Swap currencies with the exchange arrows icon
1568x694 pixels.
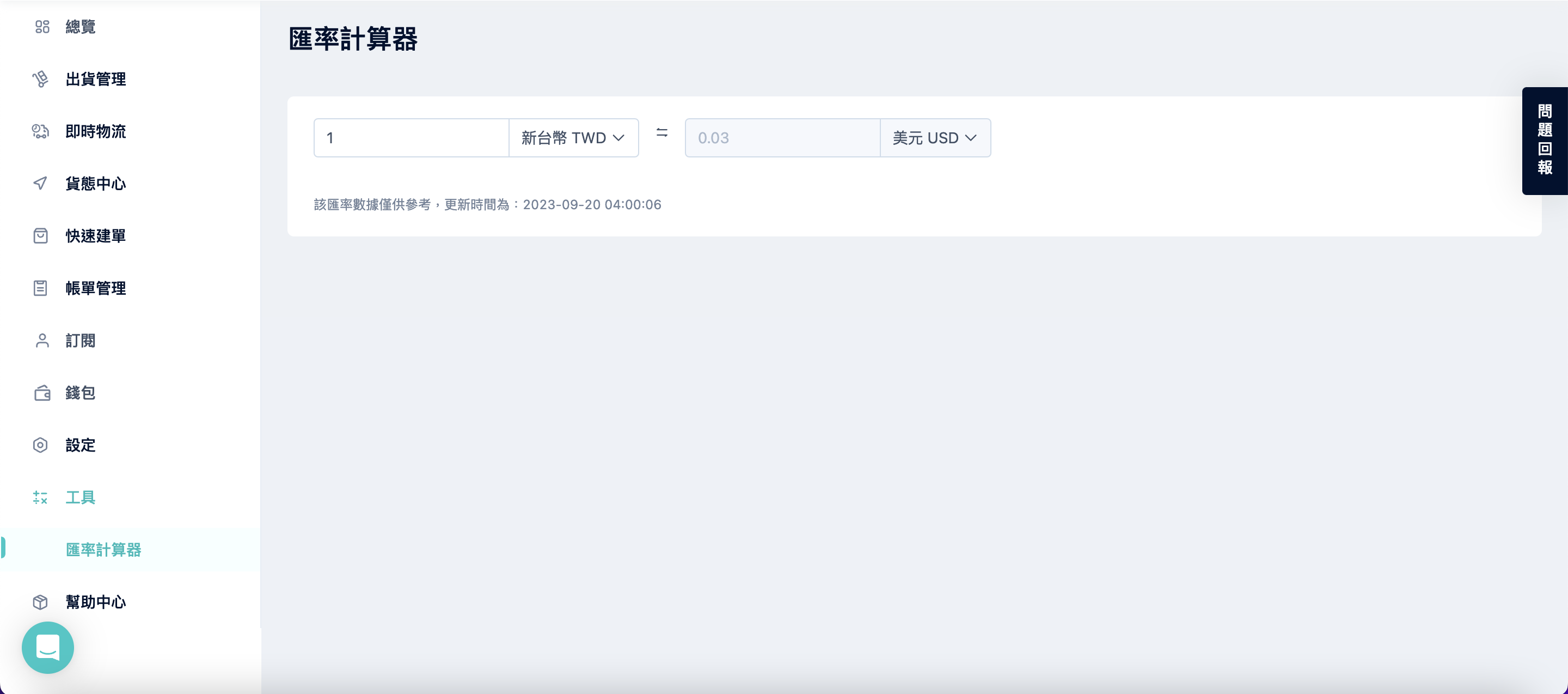click(661, 133)
